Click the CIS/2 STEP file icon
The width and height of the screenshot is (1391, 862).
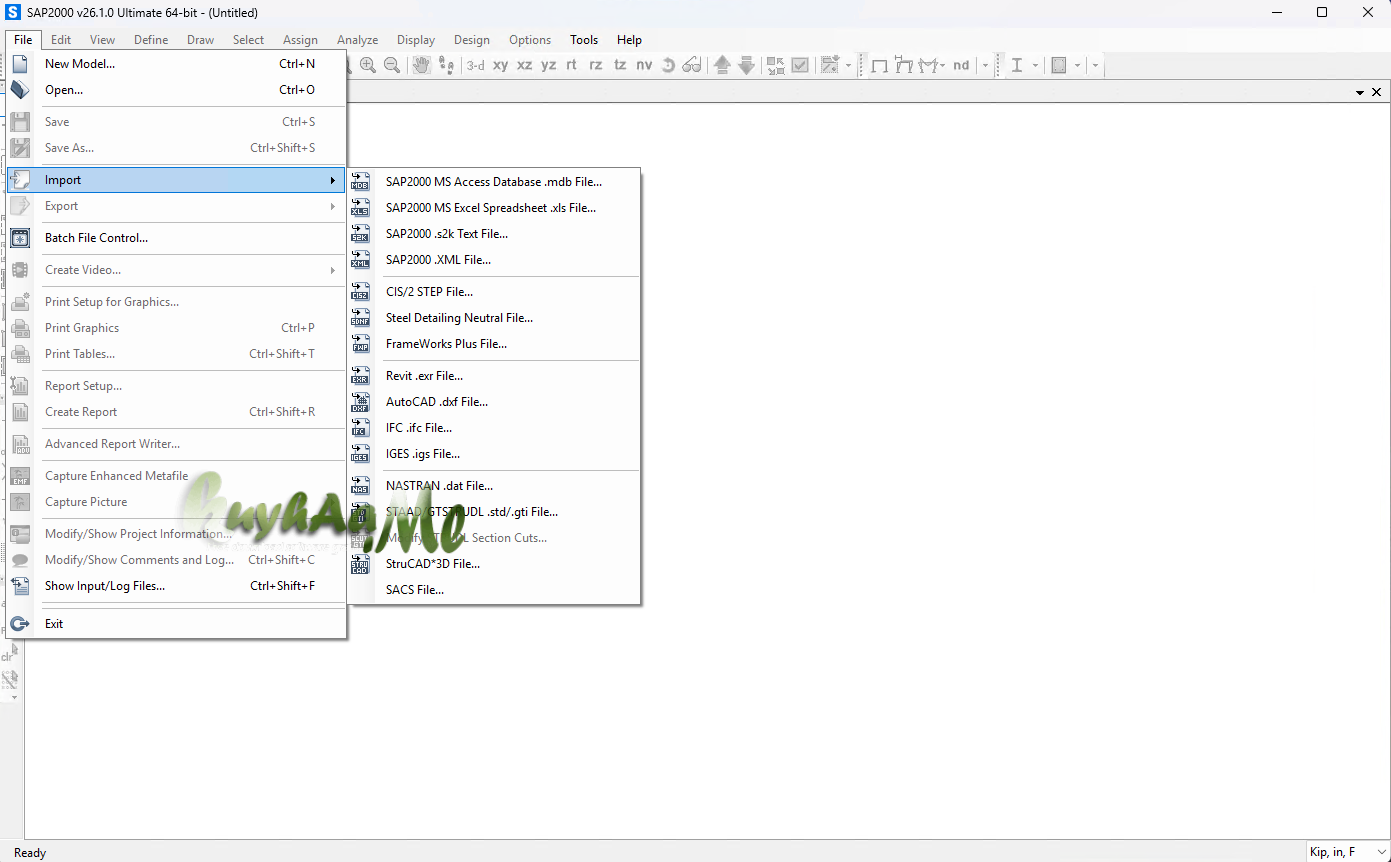[361, 292]
